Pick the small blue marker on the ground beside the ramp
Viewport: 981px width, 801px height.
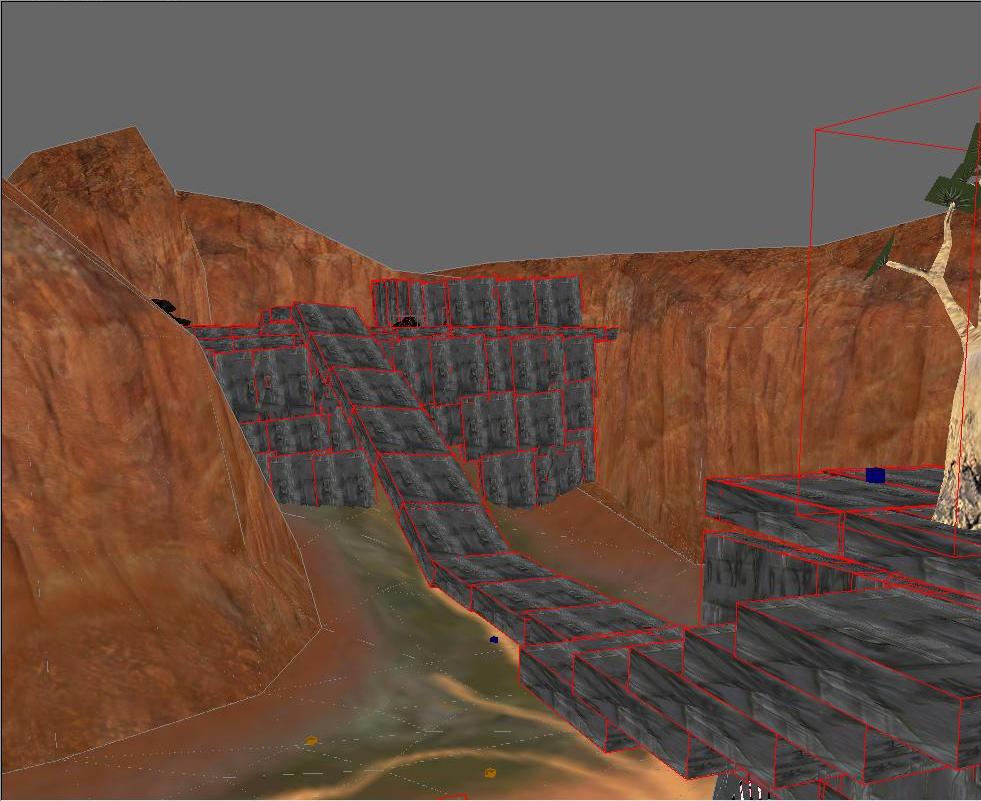tap(494, 640)
